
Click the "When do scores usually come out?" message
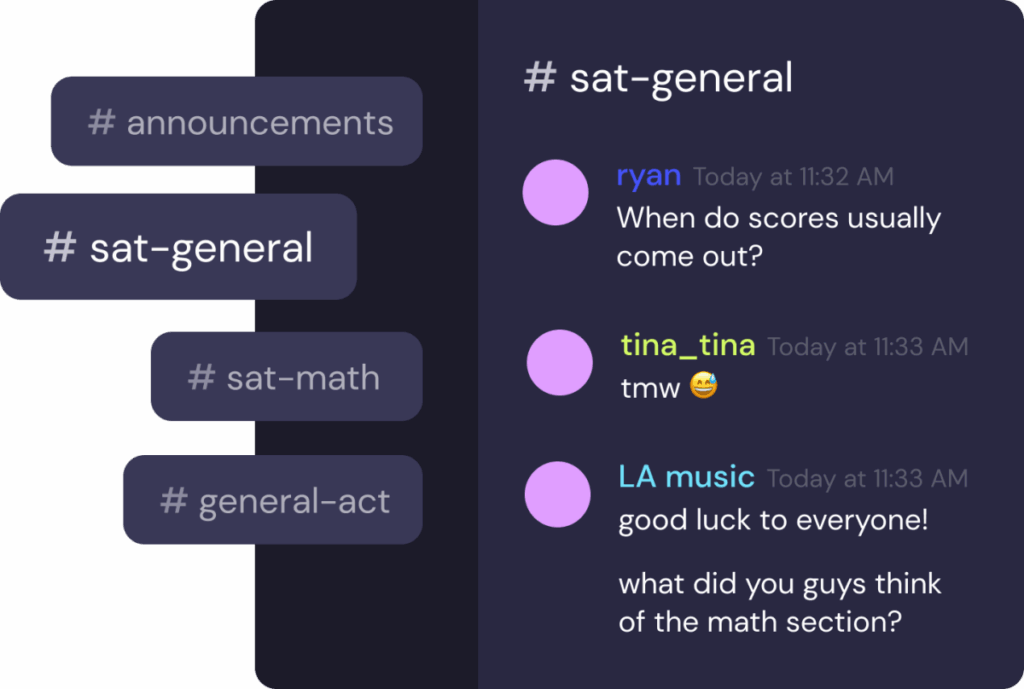(778, 237)
